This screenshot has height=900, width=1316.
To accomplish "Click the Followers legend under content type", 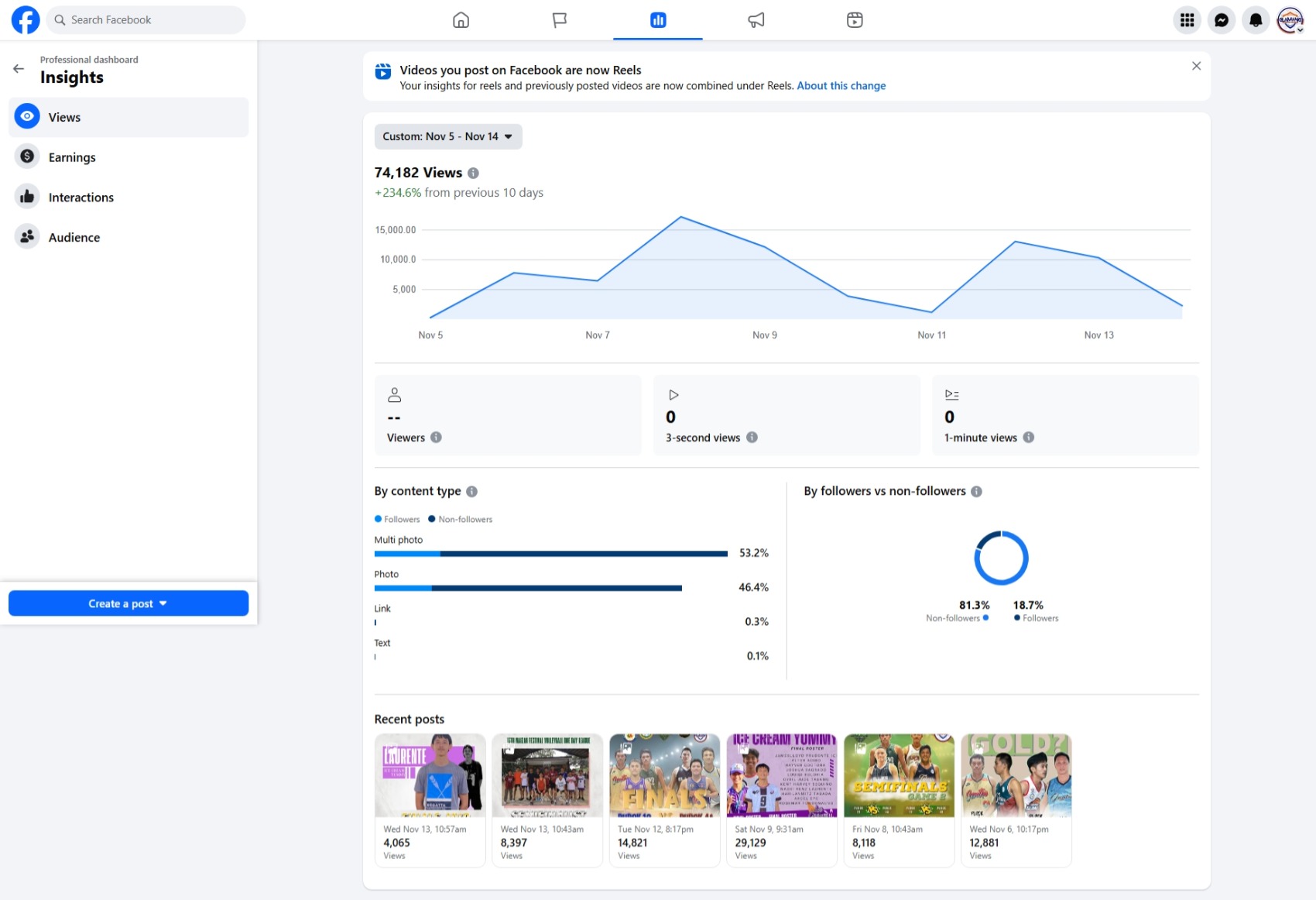I will click(397, 519).
